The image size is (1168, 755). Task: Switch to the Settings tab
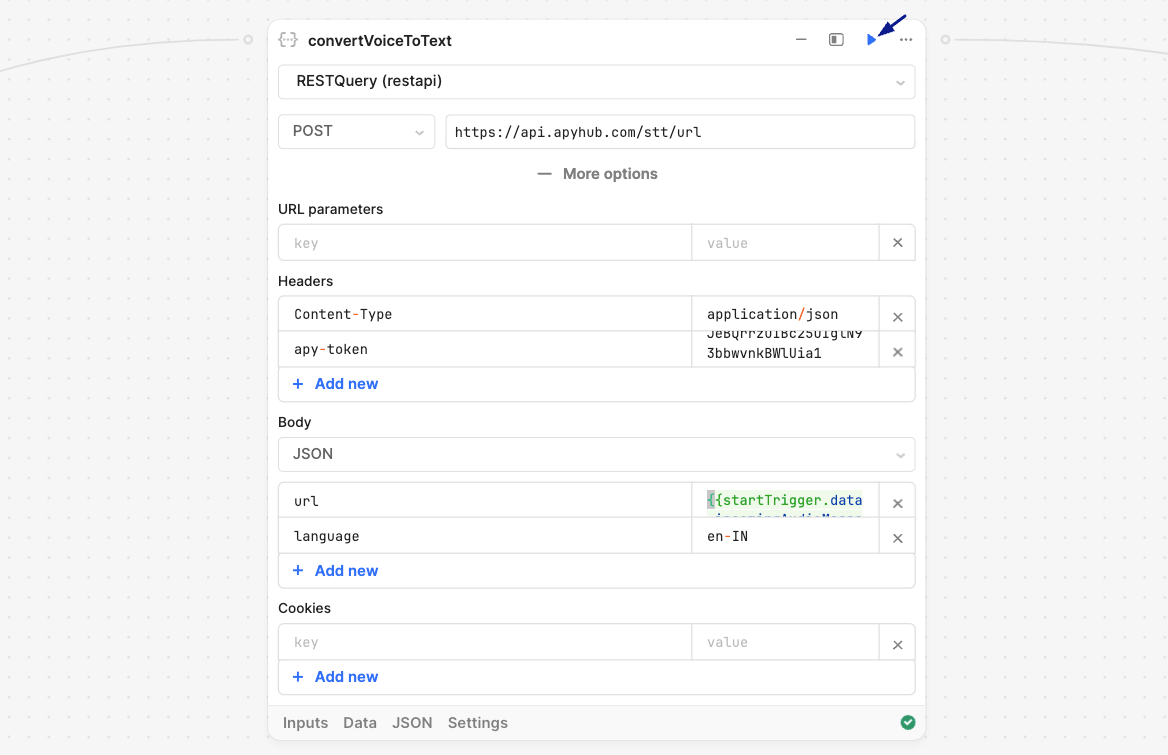click(x=477, y=723)
